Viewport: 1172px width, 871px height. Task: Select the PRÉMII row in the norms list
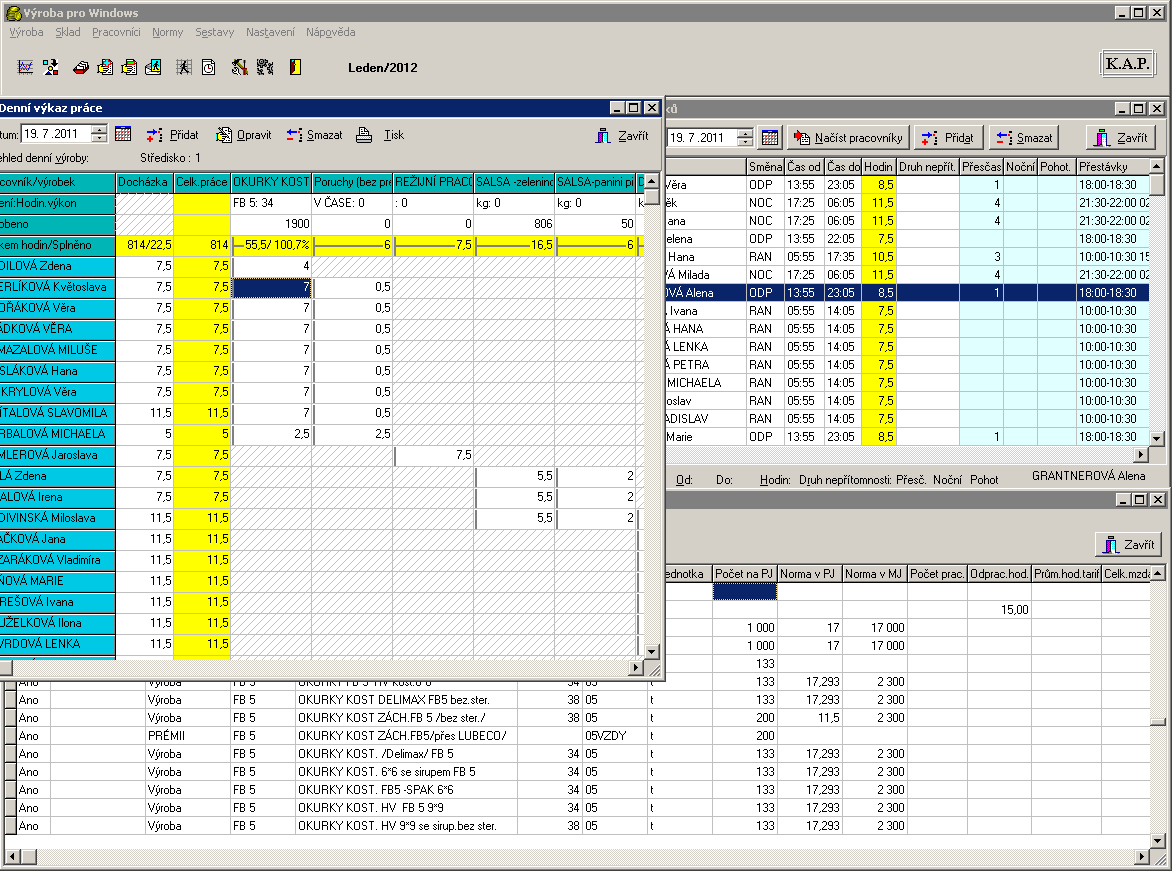pyautogui.click(x=576, y=736)
